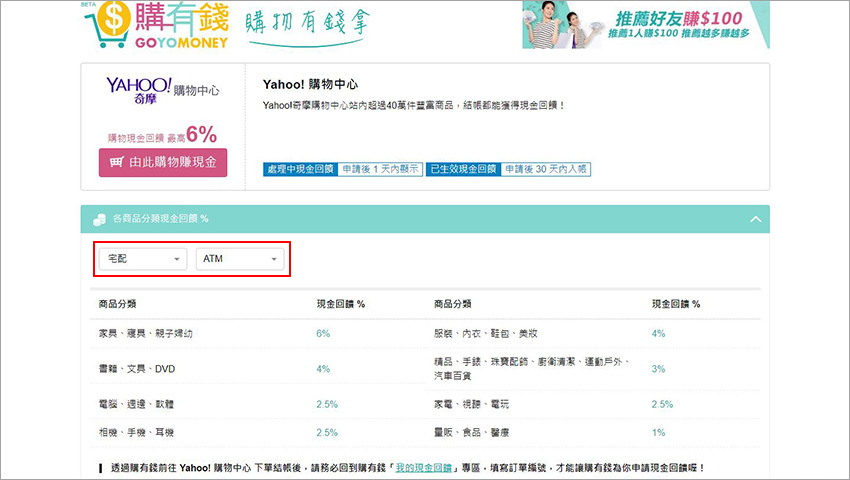This screenshot has width=850, height=480.
Task: Select the 精品、手錶、珠寶配飾 category row
Action: tap(593, 369)
